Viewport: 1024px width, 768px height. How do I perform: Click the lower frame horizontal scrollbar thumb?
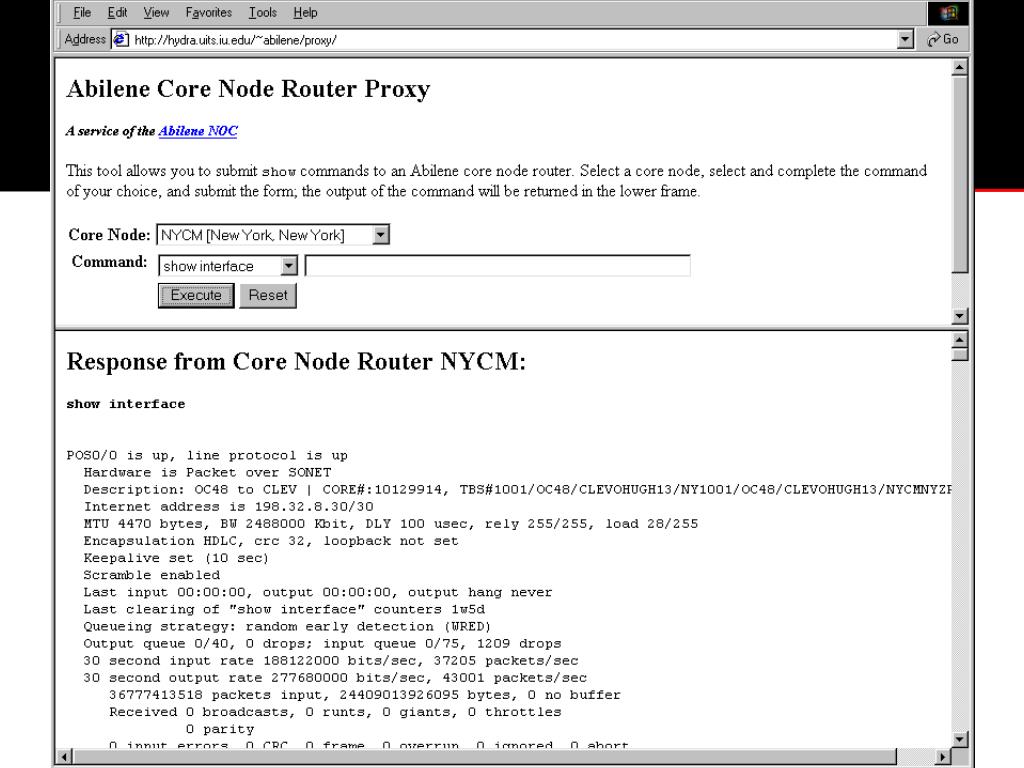click(485, 757)
